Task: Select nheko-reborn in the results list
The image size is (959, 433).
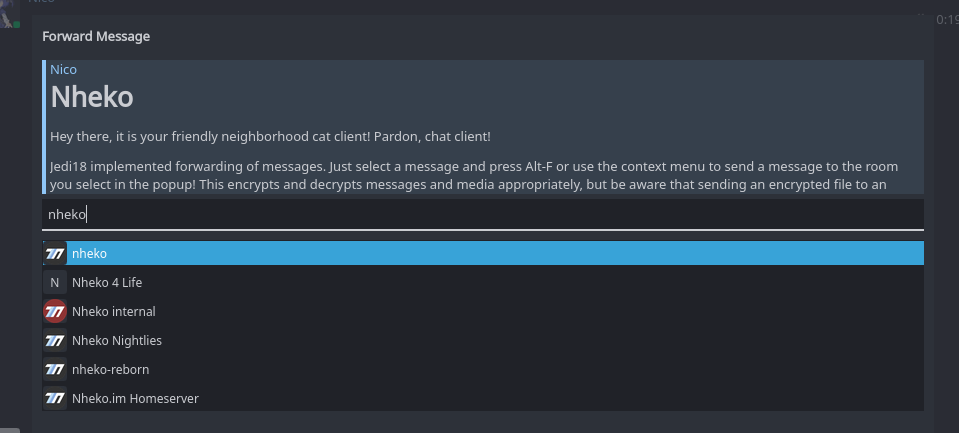Action: tap(110, 370)
